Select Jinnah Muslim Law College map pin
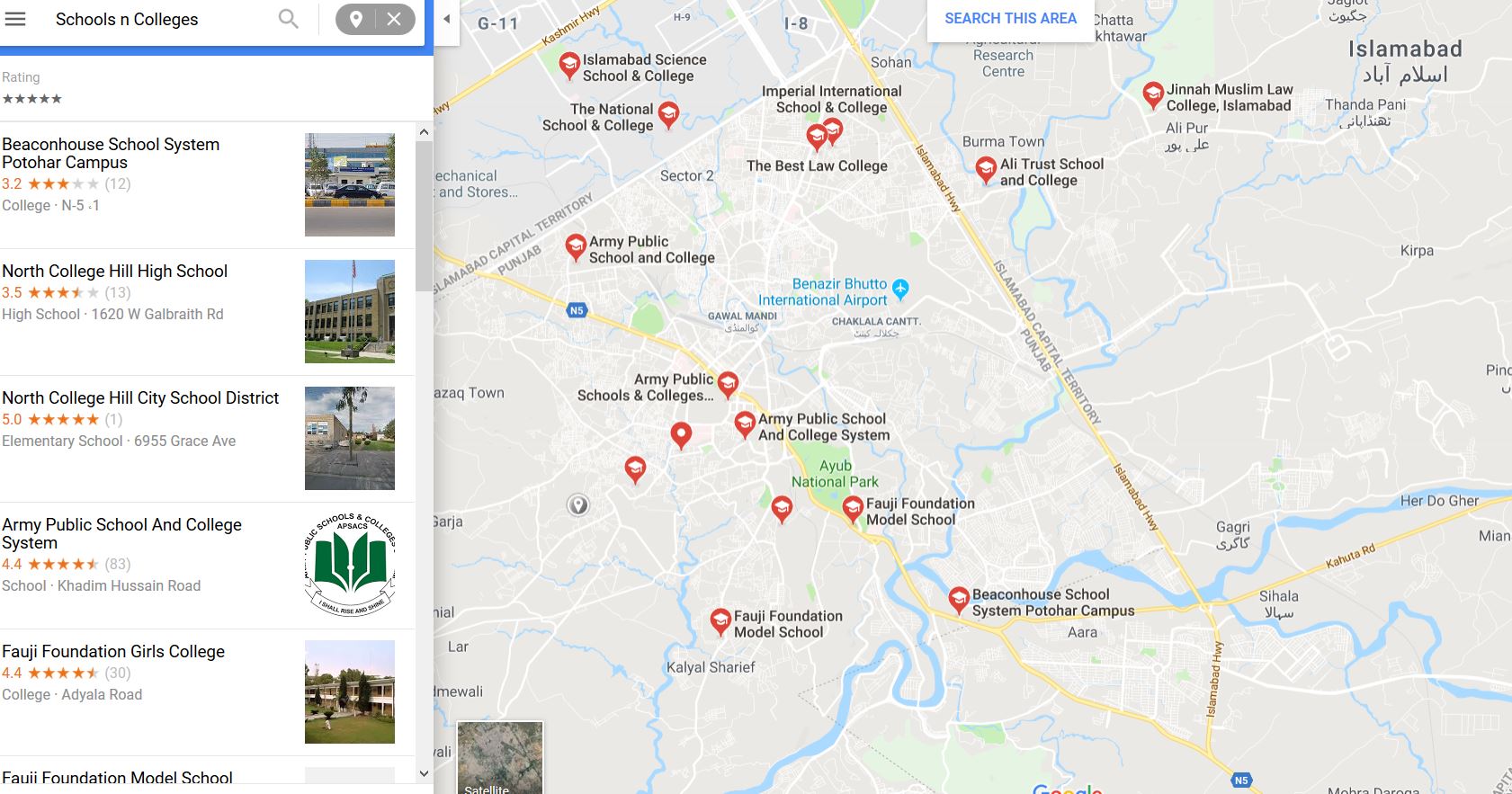The image size is (1512, 794). (1152, 94)
